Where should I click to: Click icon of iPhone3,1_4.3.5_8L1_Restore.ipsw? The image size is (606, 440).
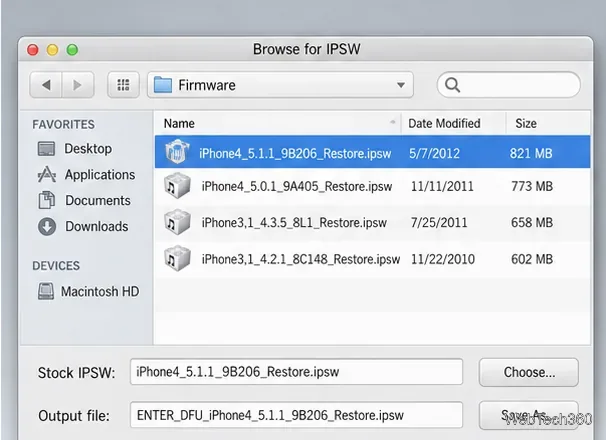click(177, 222)
